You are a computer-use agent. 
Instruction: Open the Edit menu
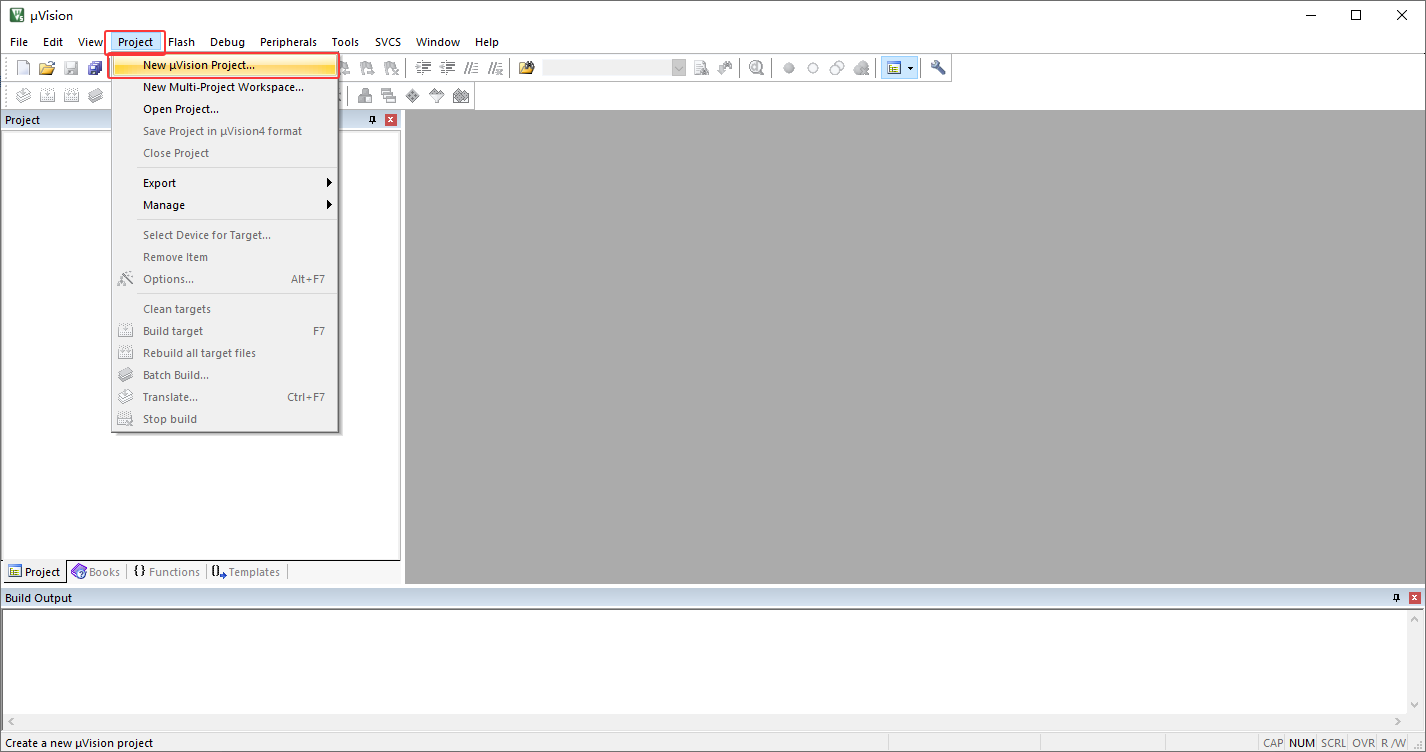click(53, 42)
